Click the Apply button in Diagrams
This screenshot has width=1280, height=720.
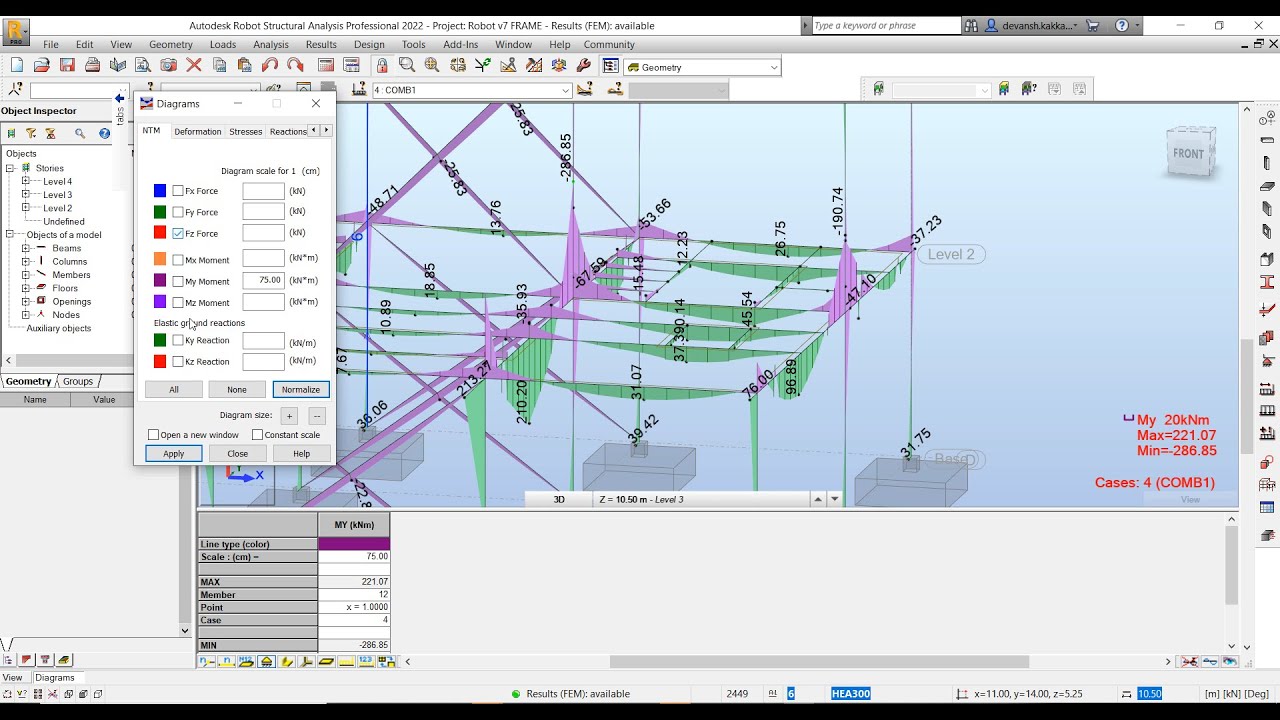coord(174,453)
